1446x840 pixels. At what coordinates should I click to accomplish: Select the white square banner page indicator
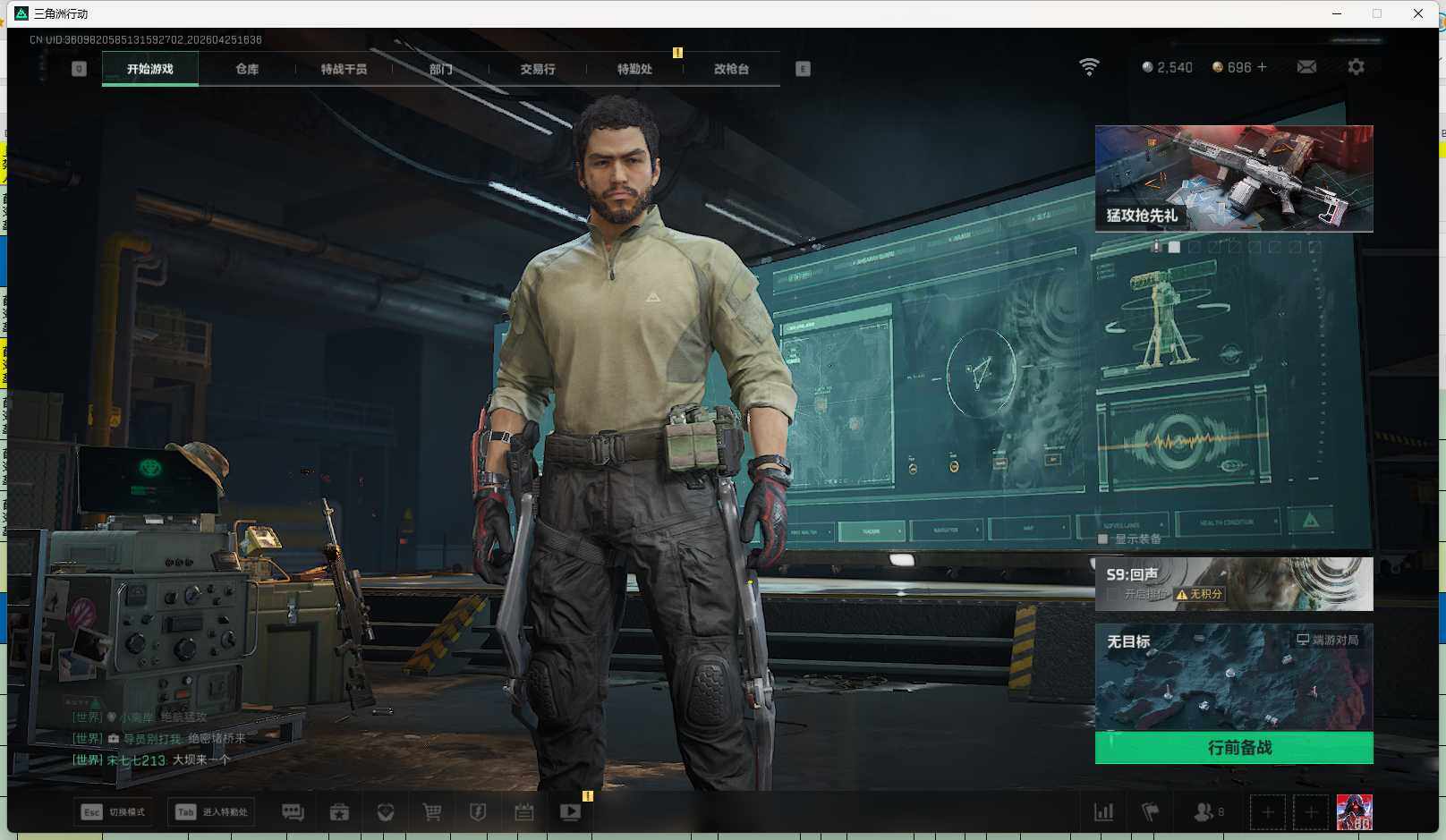pyautogui.click(x=1174, y=247)
